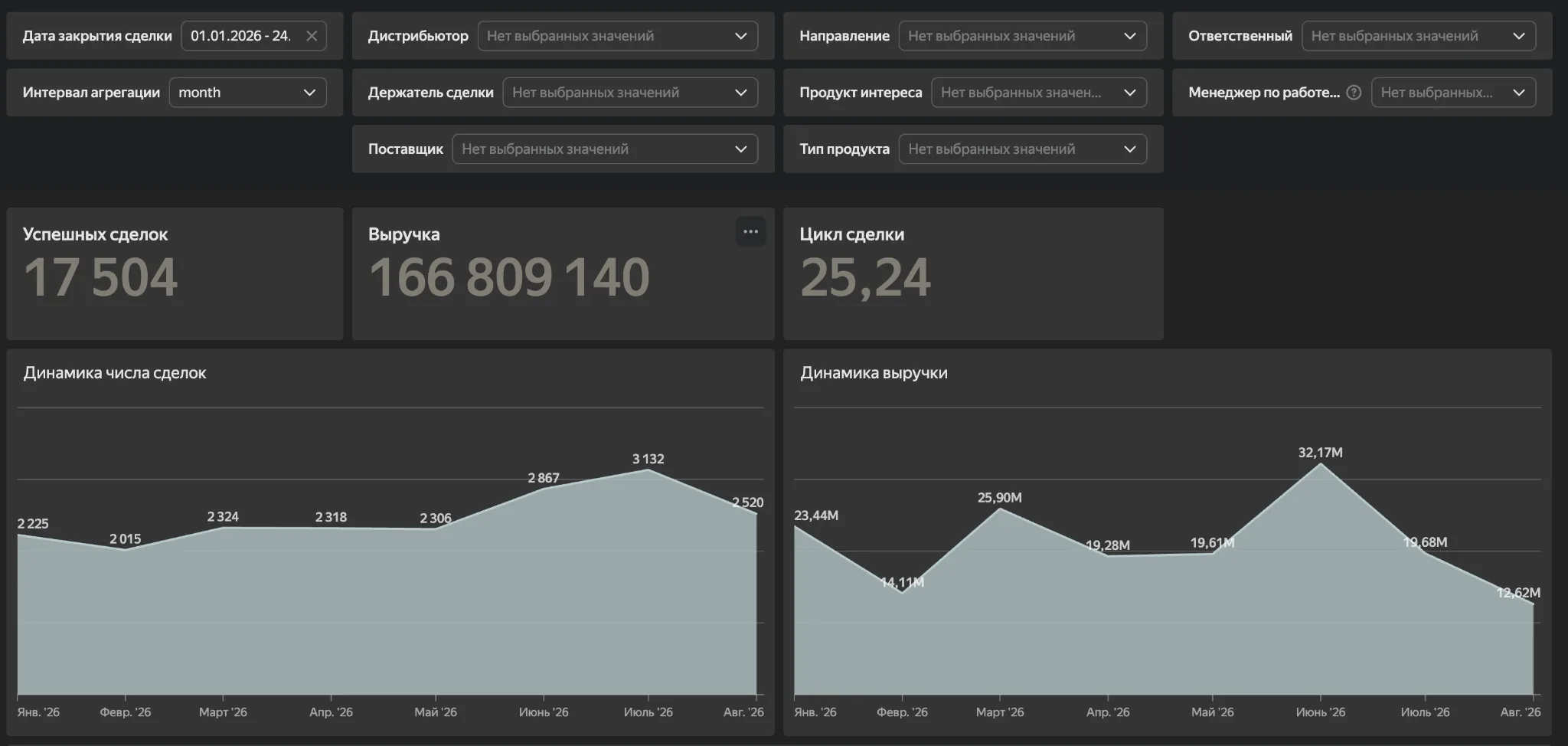Screen dimensions: 1568x746
Task: Clear the deal closing date filter
Action: [312, 36]
